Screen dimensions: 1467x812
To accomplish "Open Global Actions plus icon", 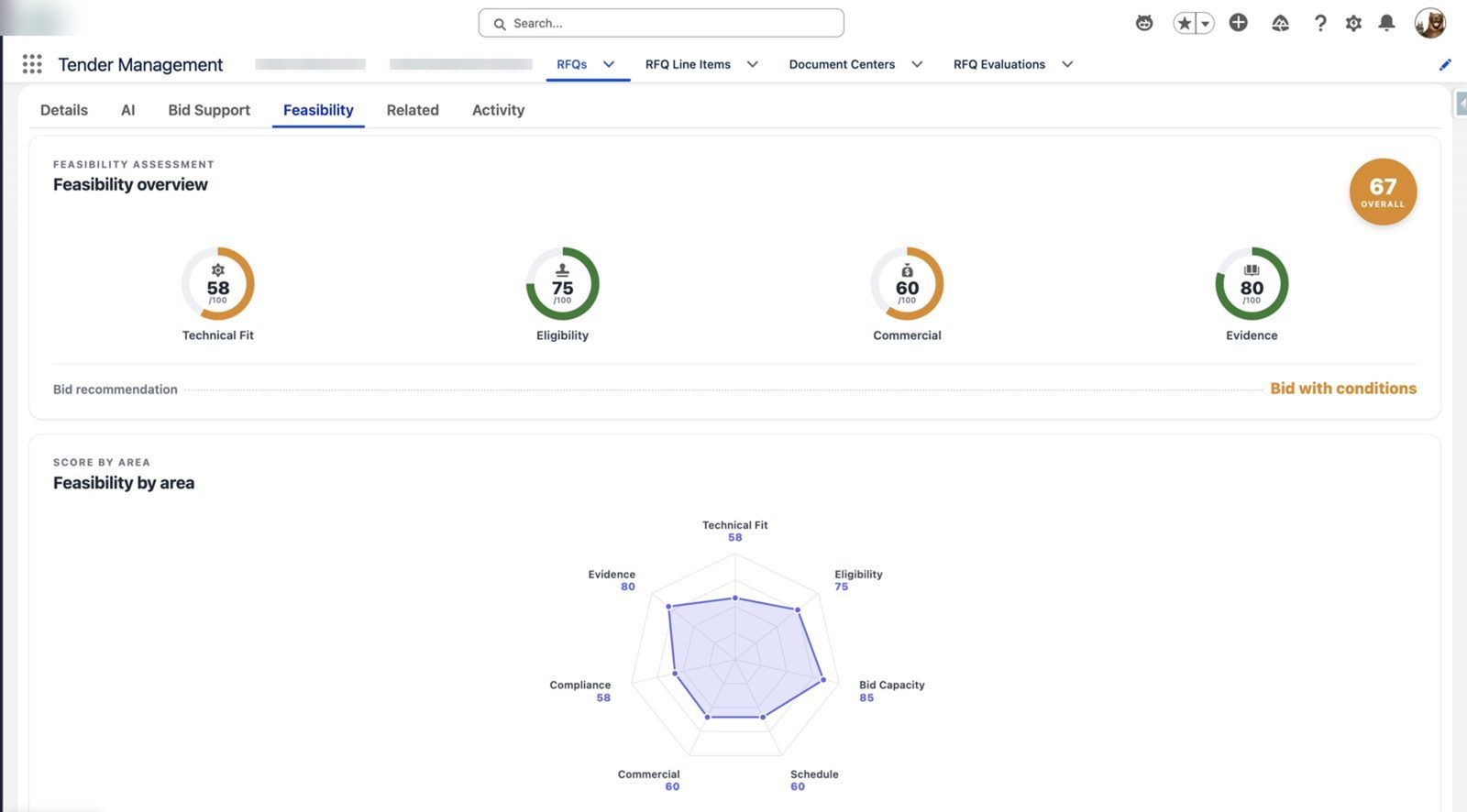I will [1239, 23].
